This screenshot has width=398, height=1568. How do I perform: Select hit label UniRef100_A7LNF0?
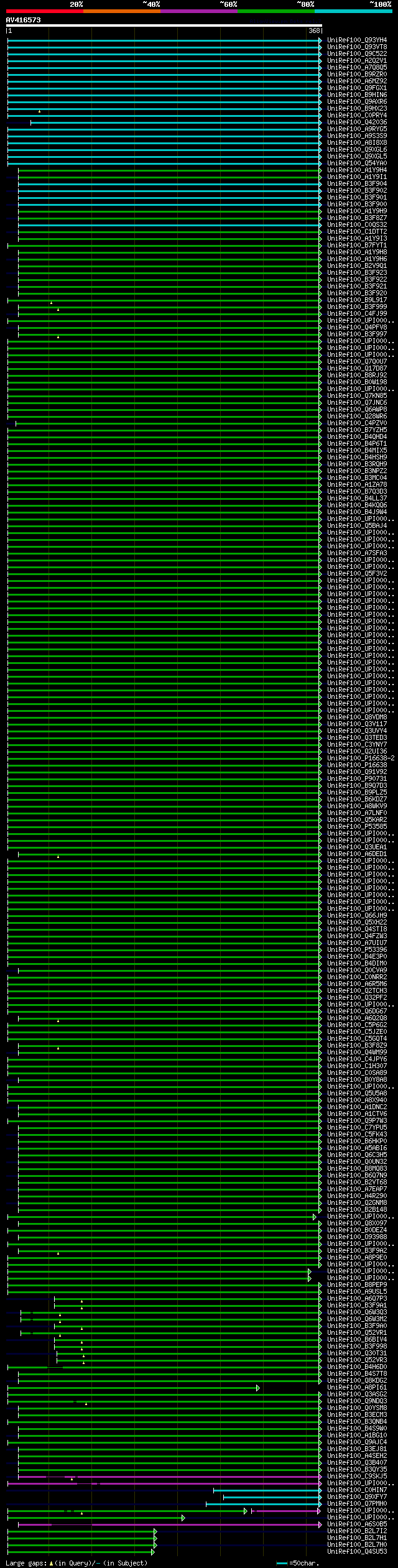[x=357, y=813]
